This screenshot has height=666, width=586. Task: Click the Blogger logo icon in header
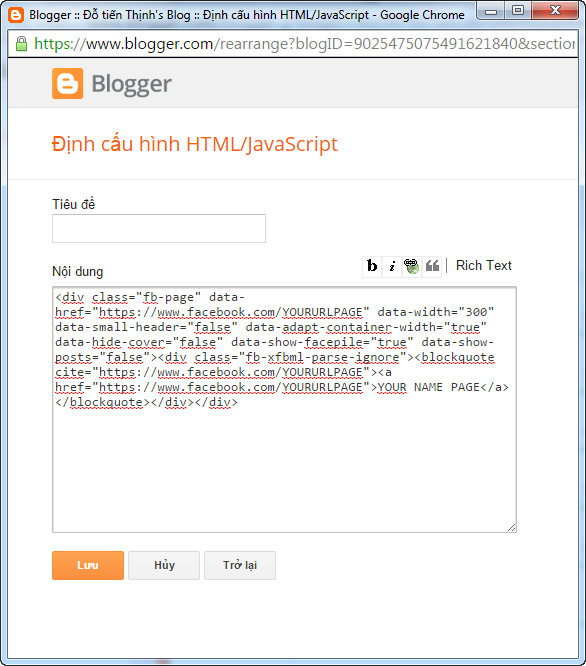coord(68,83)
